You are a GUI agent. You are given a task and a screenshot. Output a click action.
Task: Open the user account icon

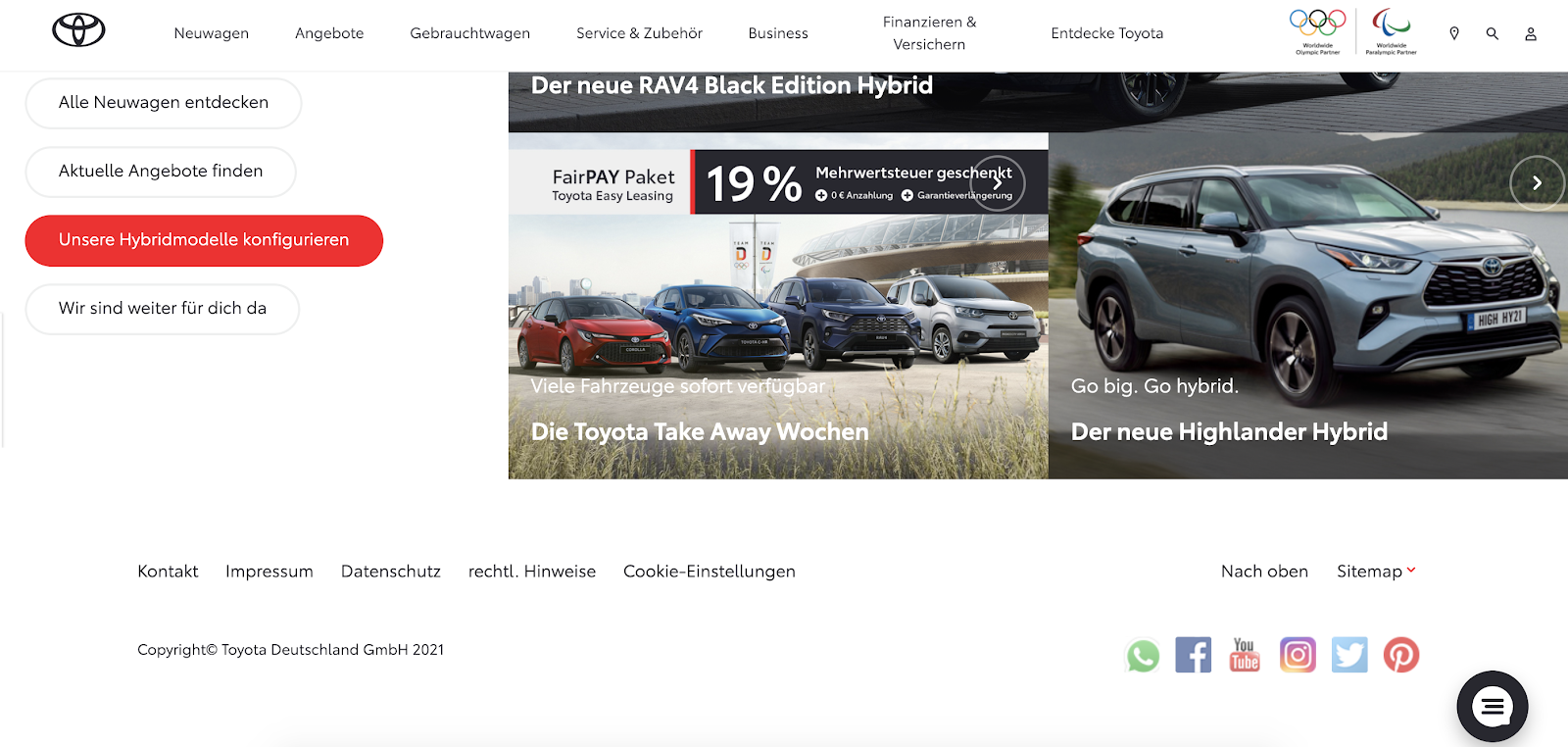point(1531,34)
